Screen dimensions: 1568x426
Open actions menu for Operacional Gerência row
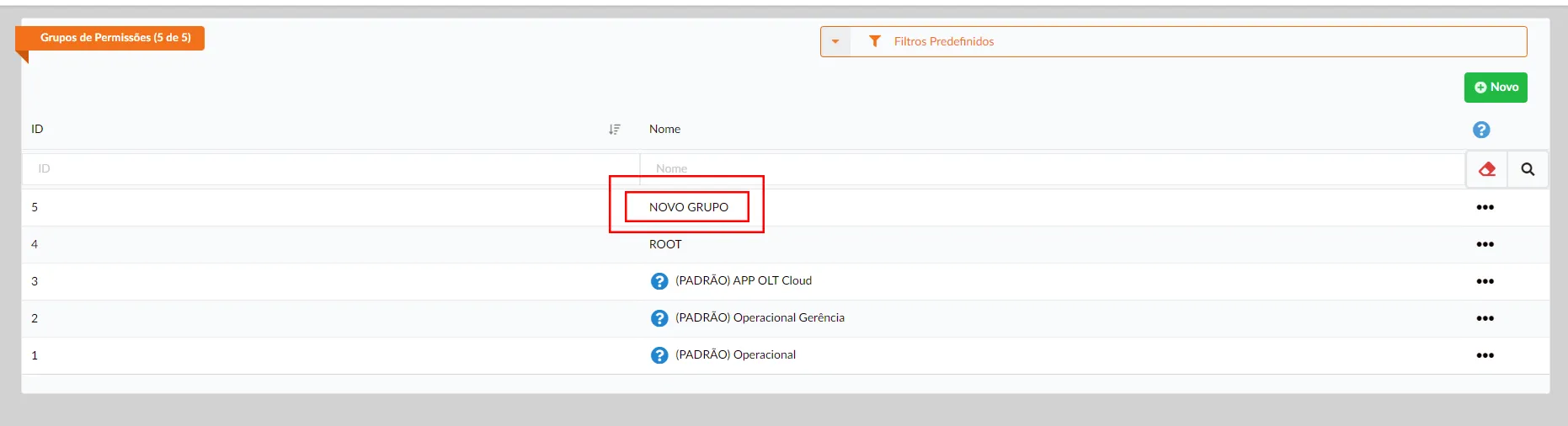[1485, 318]
